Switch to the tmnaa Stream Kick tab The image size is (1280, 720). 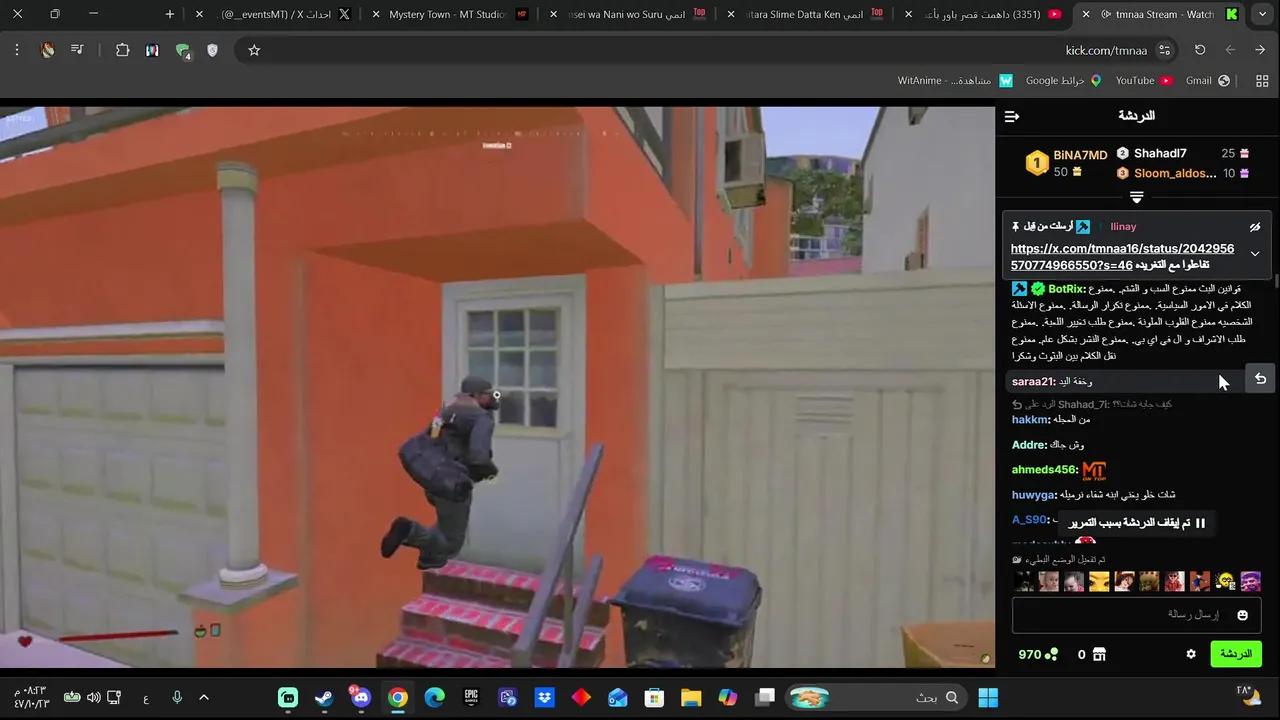tap(1158, 14)
